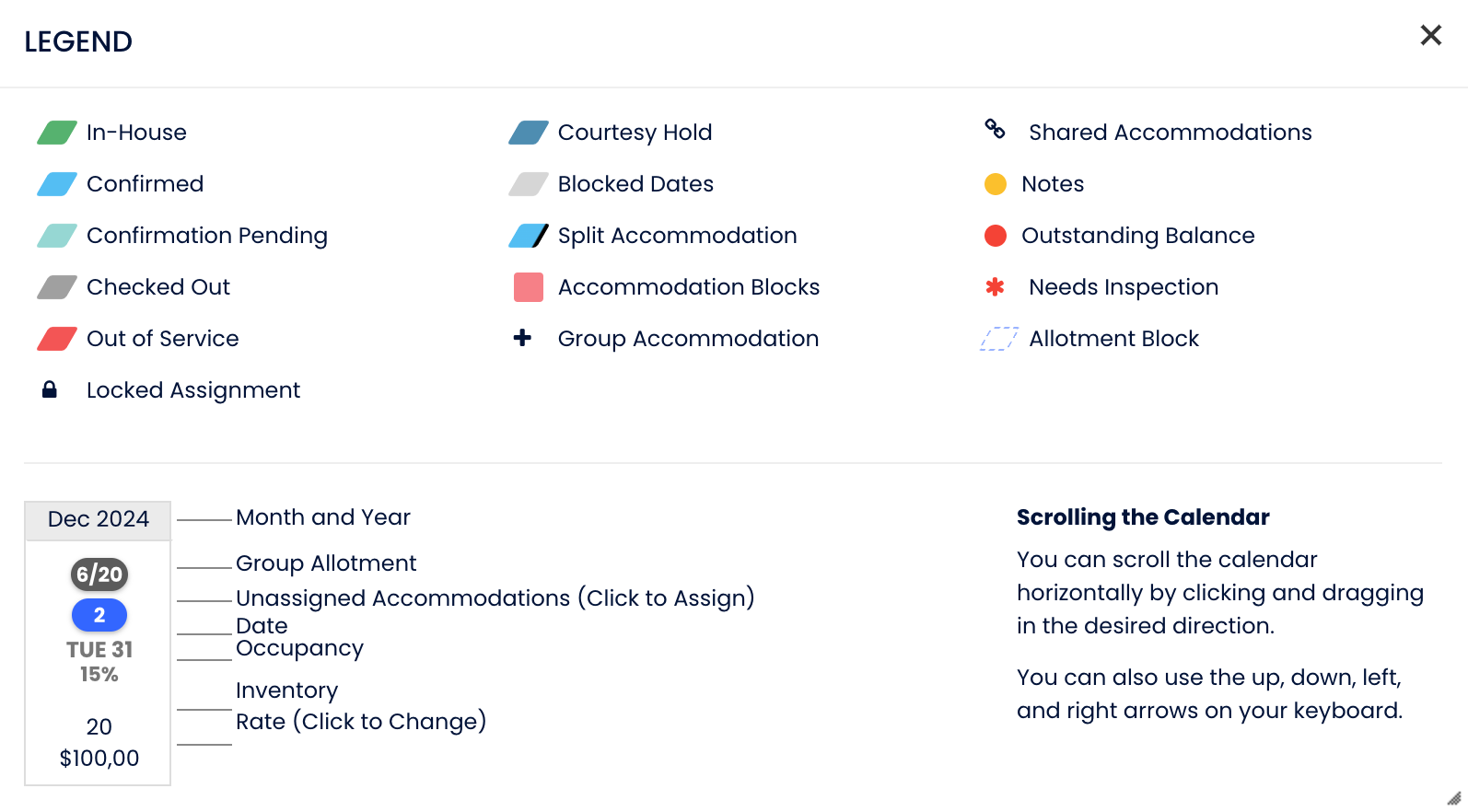Click the Courtesy Hold swatch
This screenshot has width=1468, height=812.
click(x=529, y=133)
